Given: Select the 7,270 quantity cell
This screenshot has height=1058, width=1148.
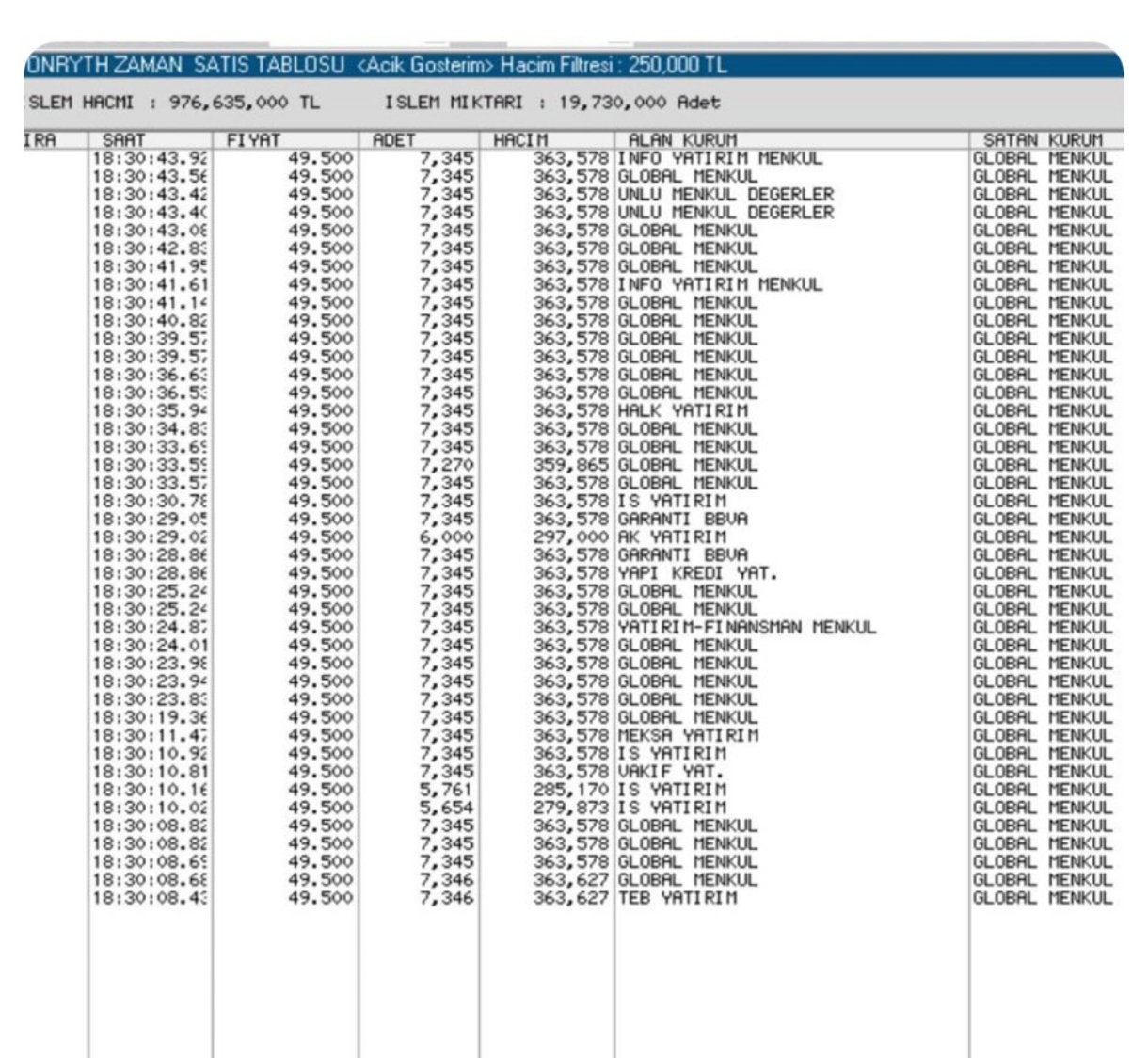Looking at the screenshot, I should 447,465.
